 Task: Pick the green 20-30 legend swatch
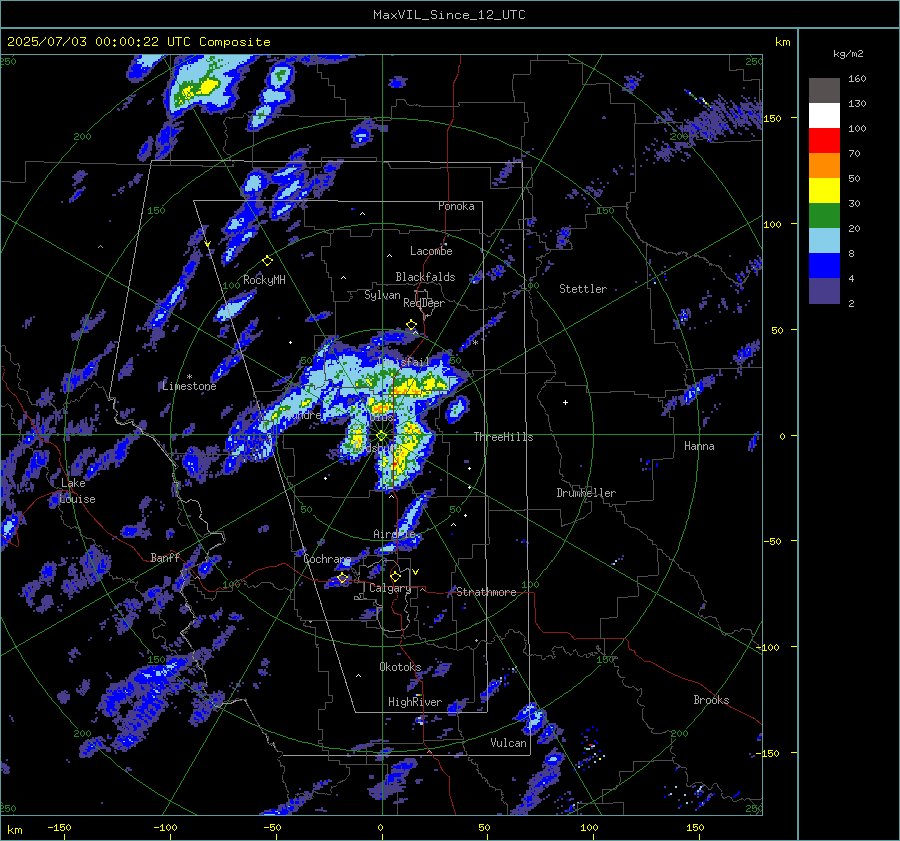pyautogui.click(x=824, y=215)
